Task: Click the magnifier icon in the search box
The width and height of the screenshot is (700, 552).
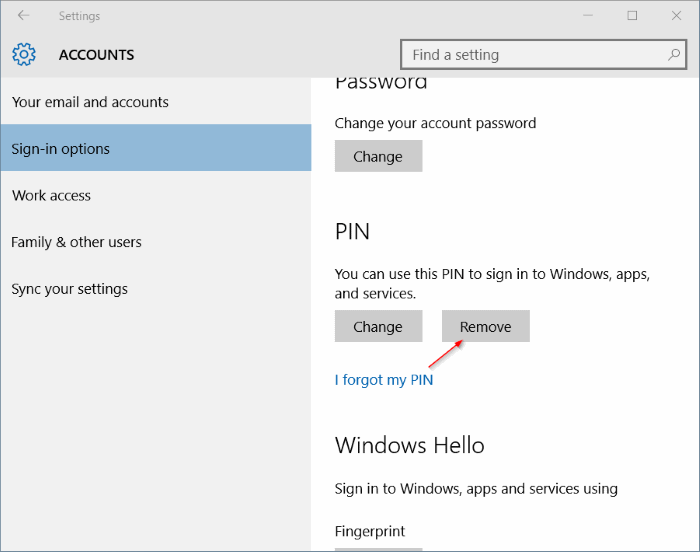Action: [x=674, y=55]
